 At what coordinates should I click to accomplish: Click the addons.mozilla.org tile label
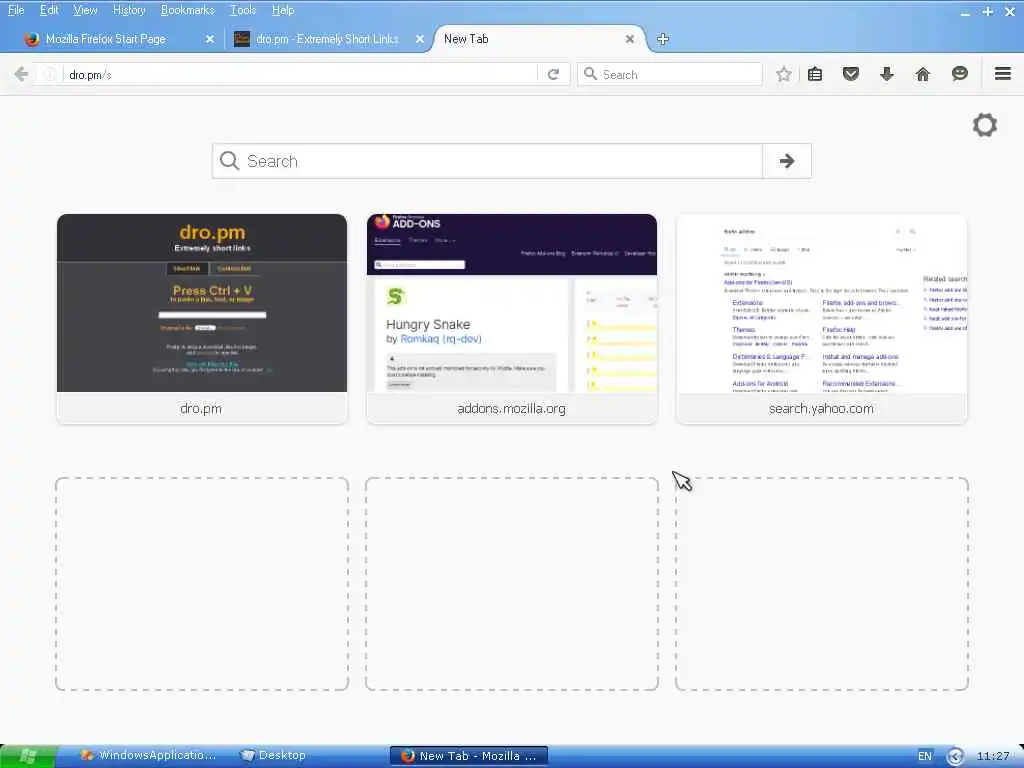click(x=511, y=409)
